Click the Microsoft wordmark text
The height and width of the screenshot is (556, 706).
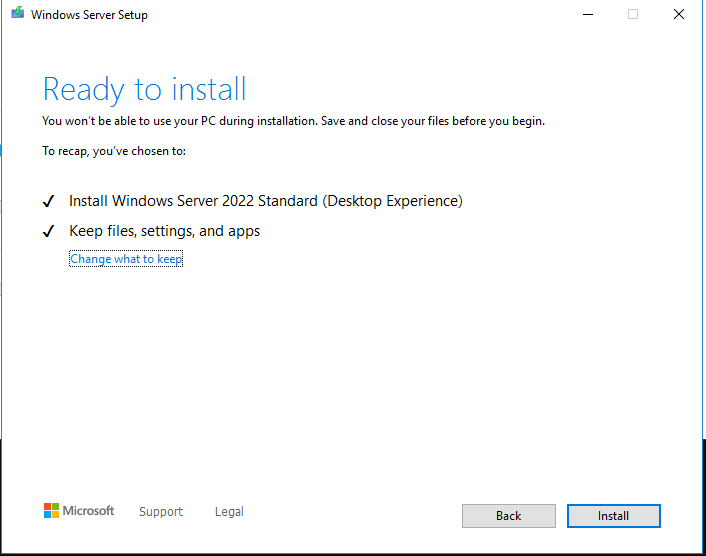88,511
